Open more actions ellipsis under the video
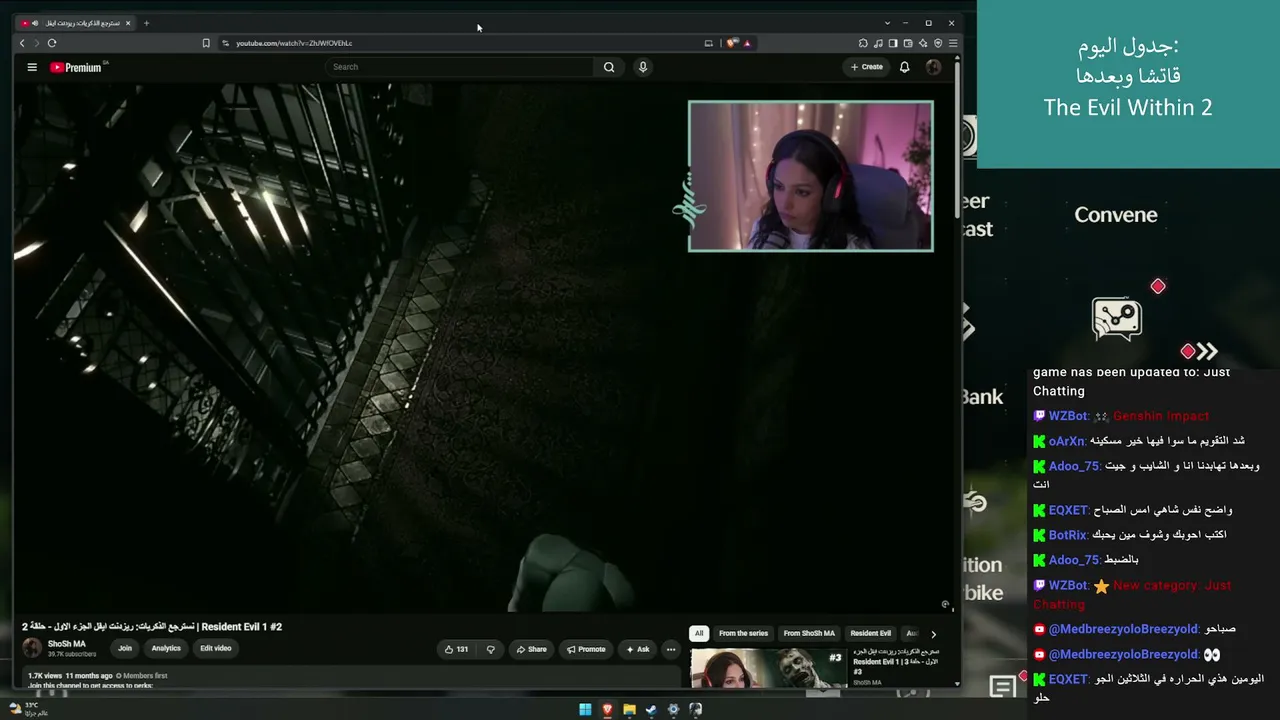The image size is (1280, 720). point(671,649)
